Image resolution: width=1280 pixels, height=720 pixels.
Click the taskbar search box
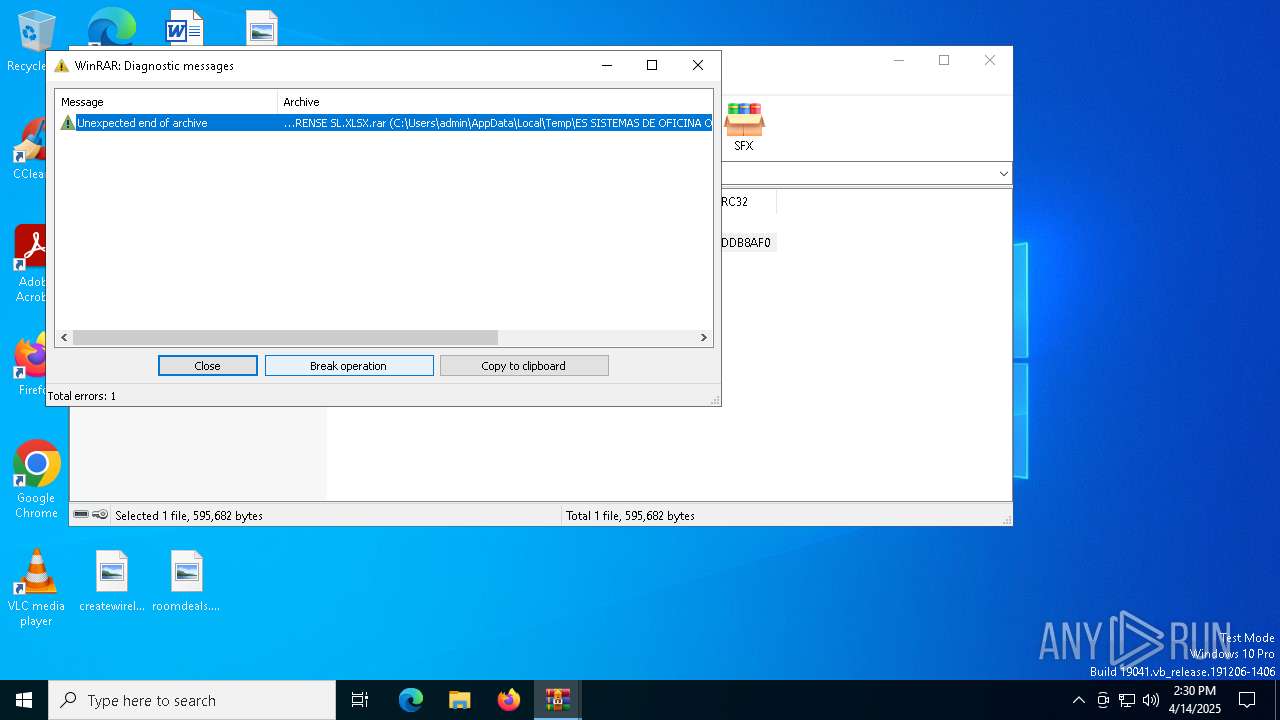192,700
